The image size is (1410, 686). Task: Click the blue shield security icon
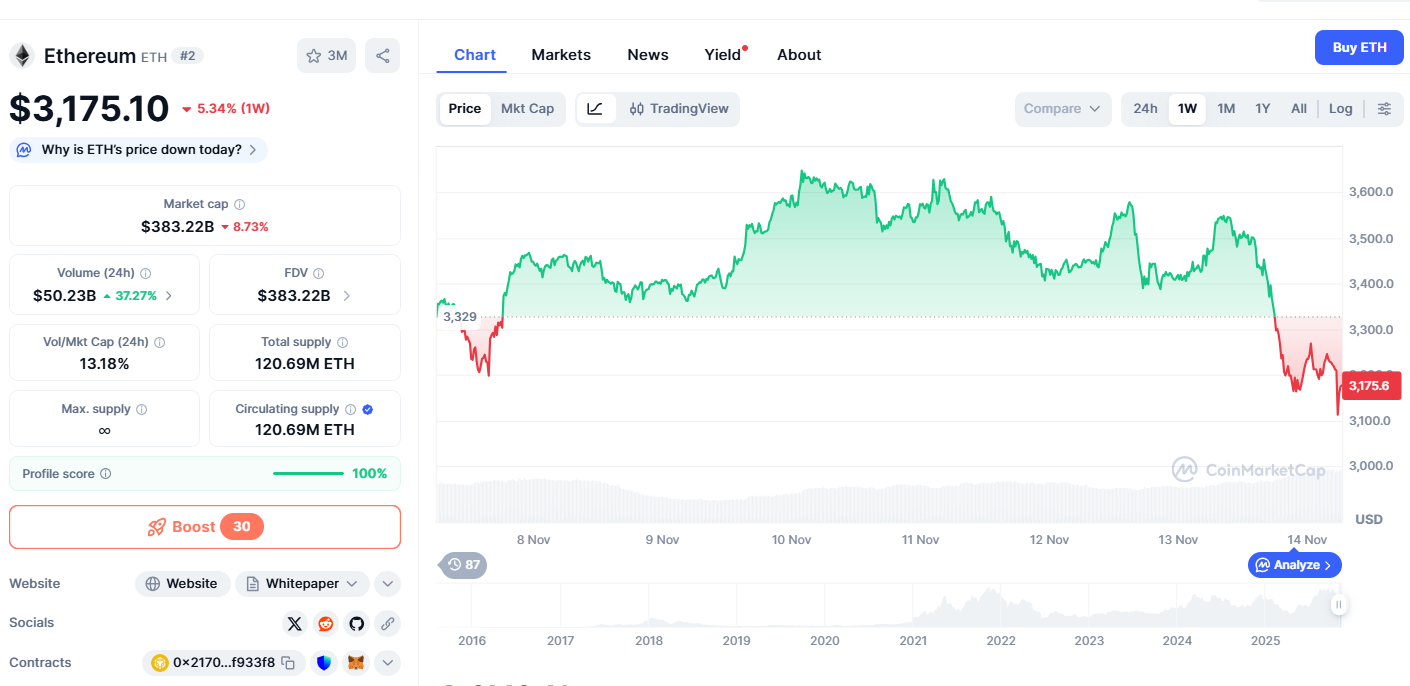tap(324, 662)
